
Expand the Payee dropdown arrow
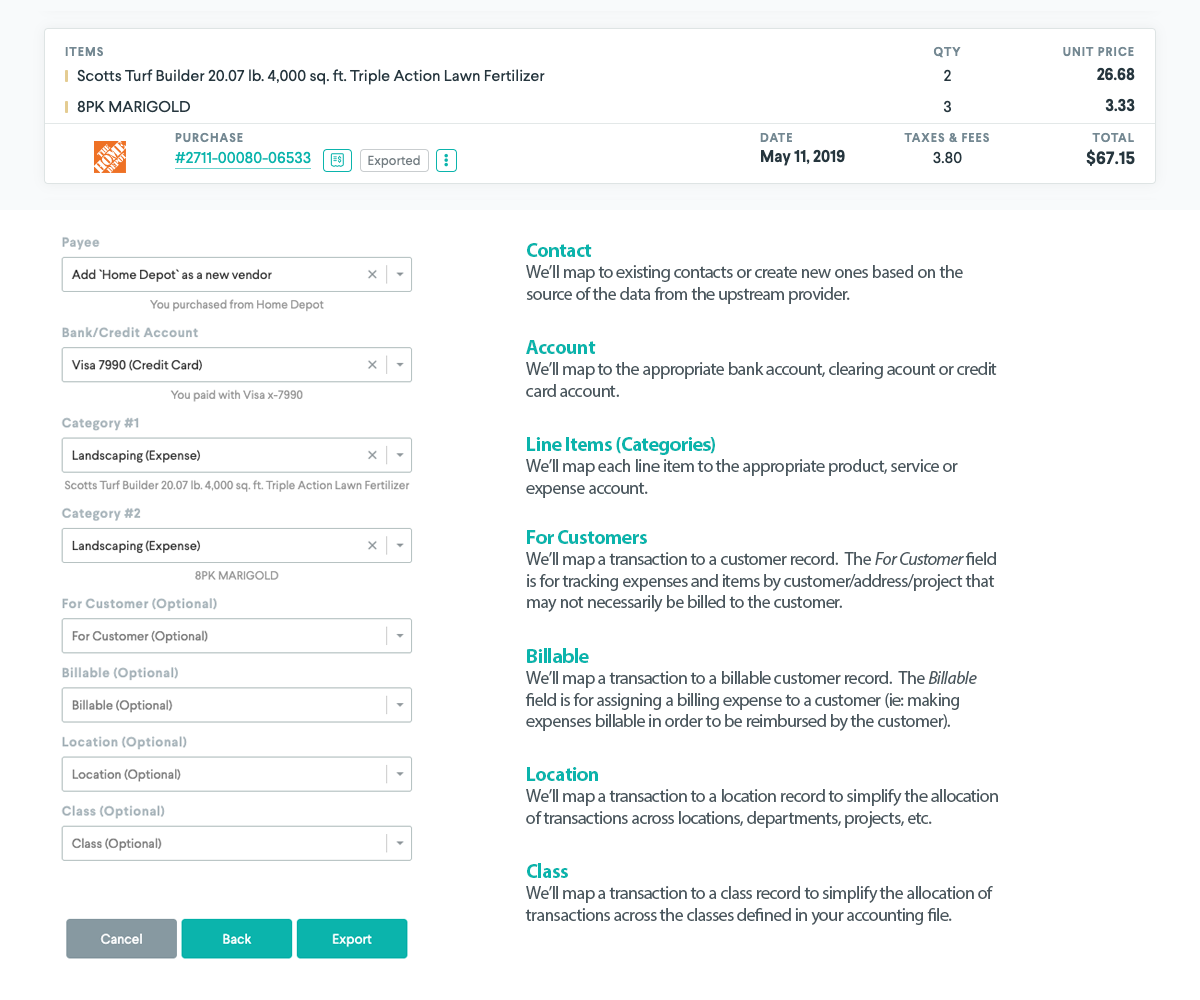(399, 274)
